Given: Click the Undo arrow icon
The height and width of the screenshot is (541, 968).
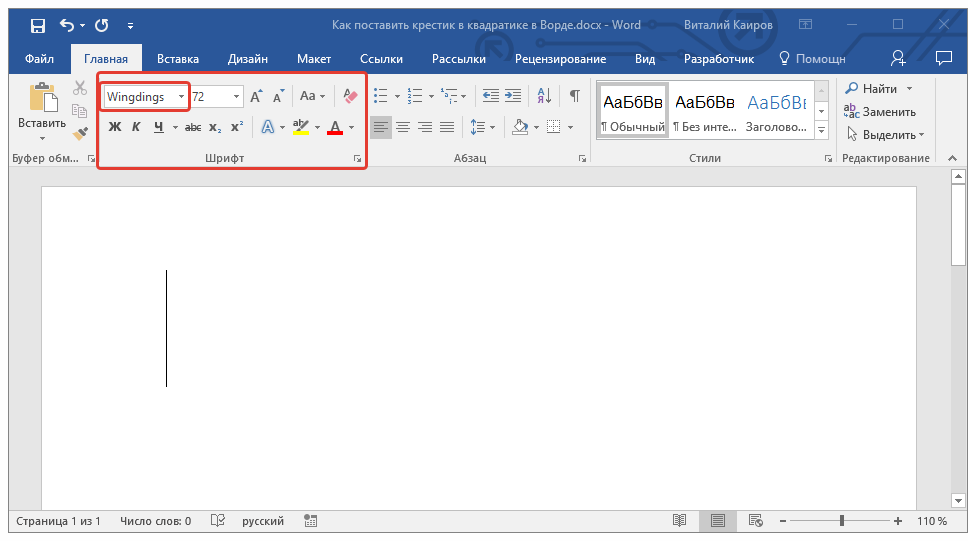Looking at the screenshot, I should click(66, 25).
